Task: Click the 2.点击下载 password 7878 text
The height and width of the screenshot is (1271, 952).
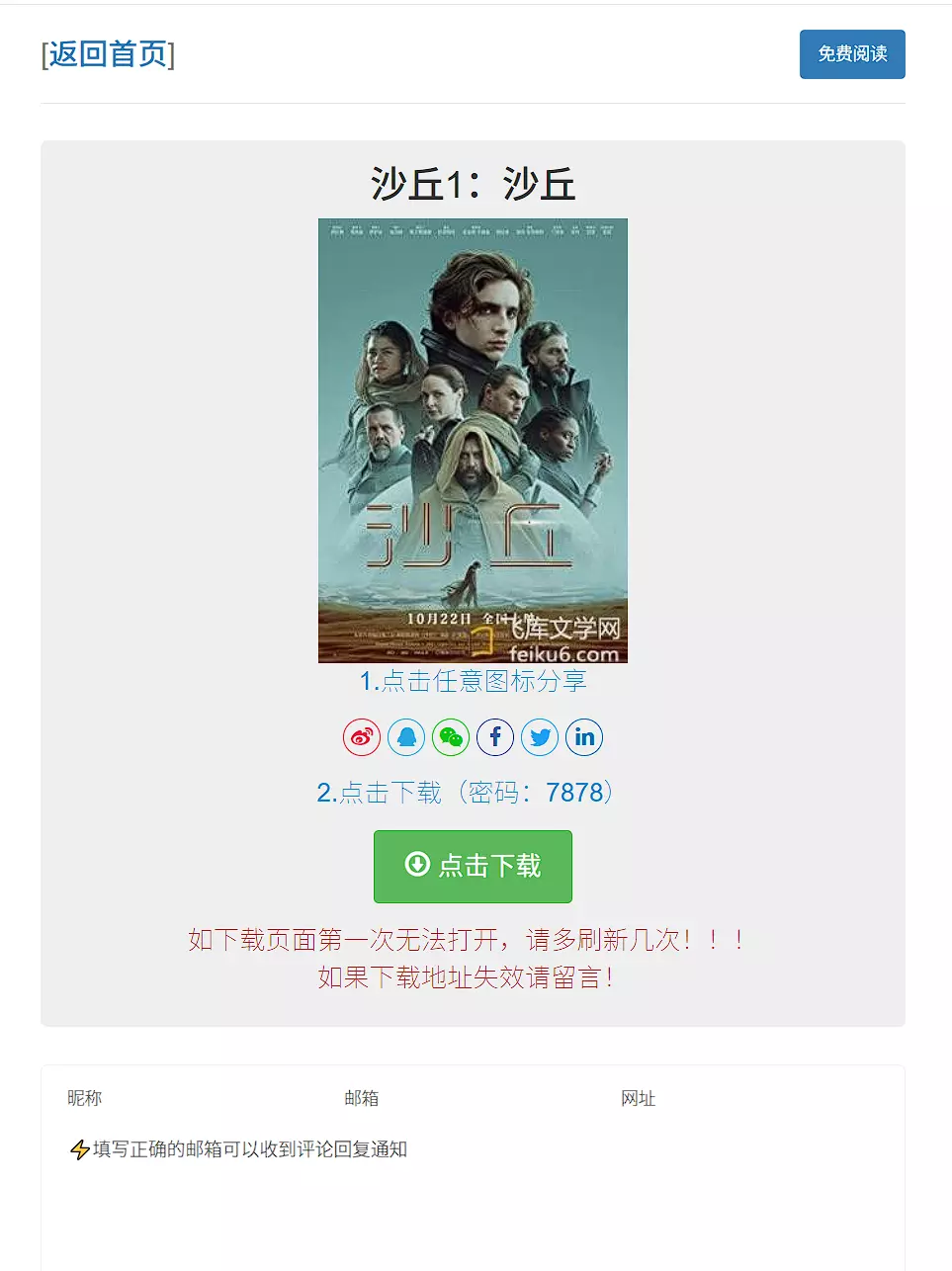Action: (467, 793)
